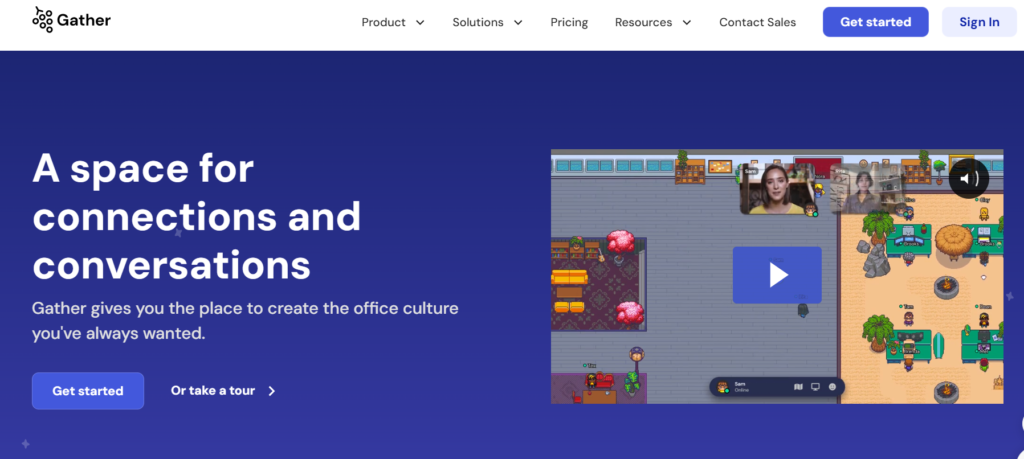
Task: Expand the Resources dropdown menu
Action: [x=652, y=22]
